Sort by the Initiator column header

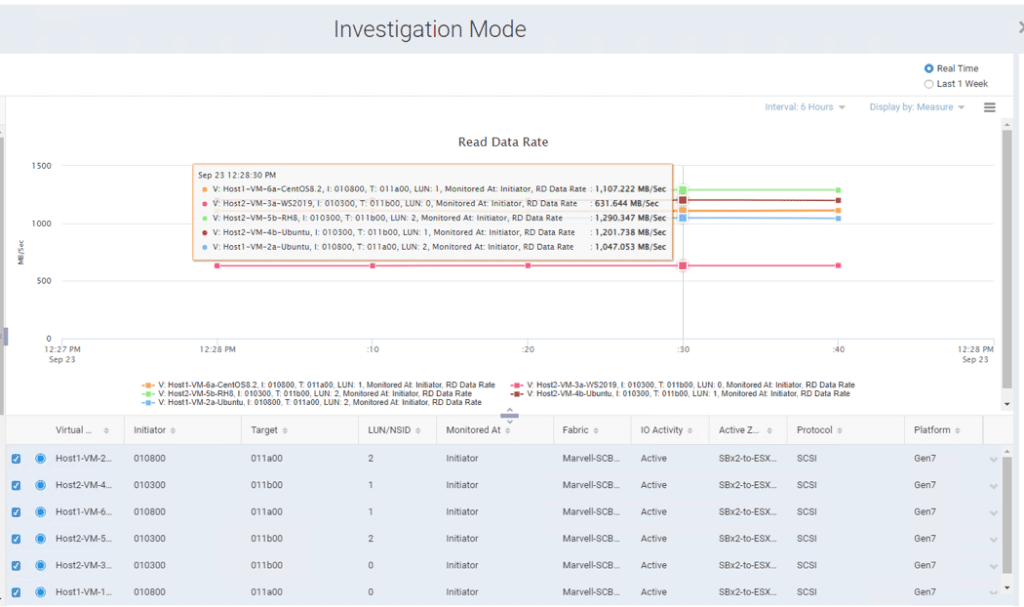(150, 430)
